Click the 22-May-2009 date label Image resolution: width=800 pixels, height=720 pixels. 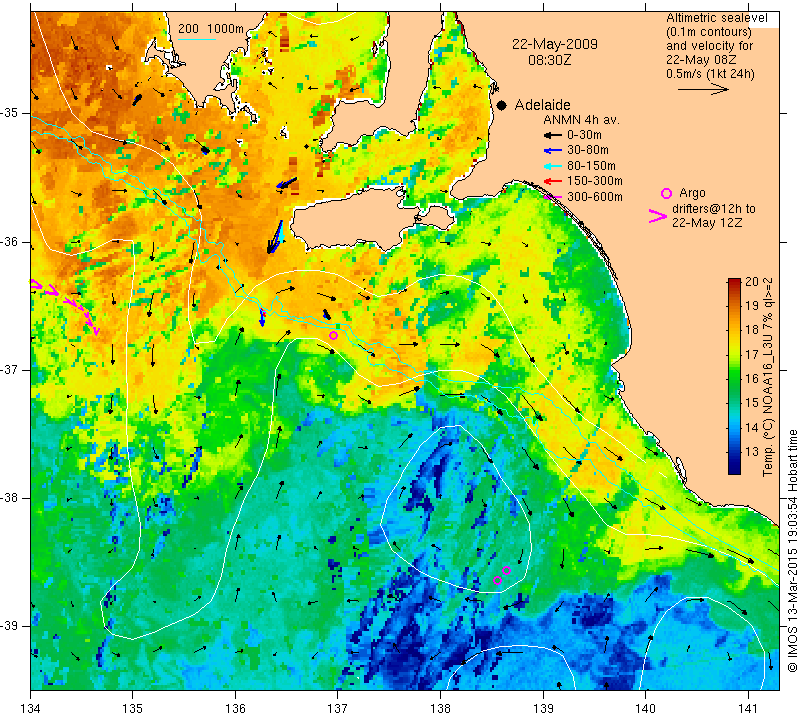click(x=555, y=44)
